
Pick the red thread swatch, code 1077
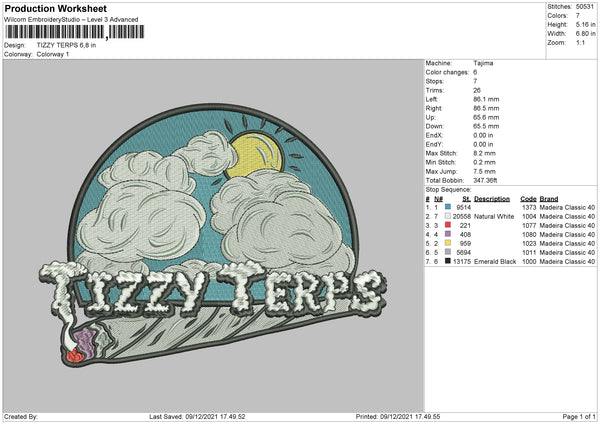[448, 225]
